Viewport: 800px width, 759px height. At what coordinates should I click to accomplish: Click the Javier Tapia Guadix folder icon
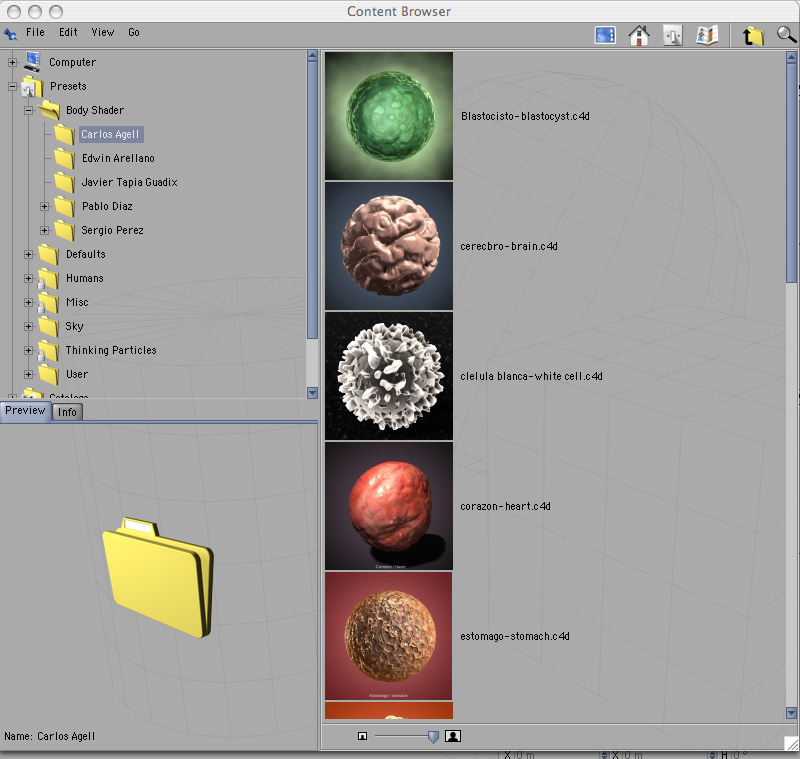point(65,183)
